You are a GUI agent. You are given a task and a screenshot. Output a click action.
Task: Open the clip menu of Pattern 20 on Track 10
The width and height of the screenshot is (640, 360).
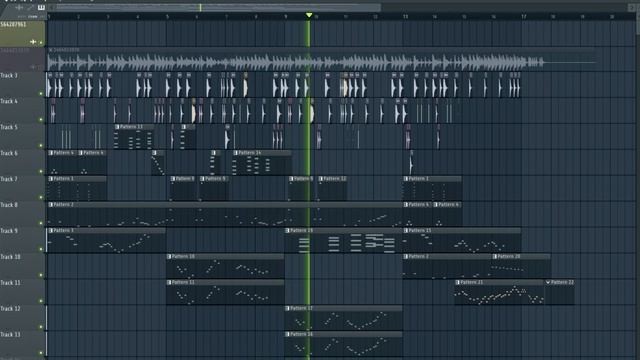(495, 256)
